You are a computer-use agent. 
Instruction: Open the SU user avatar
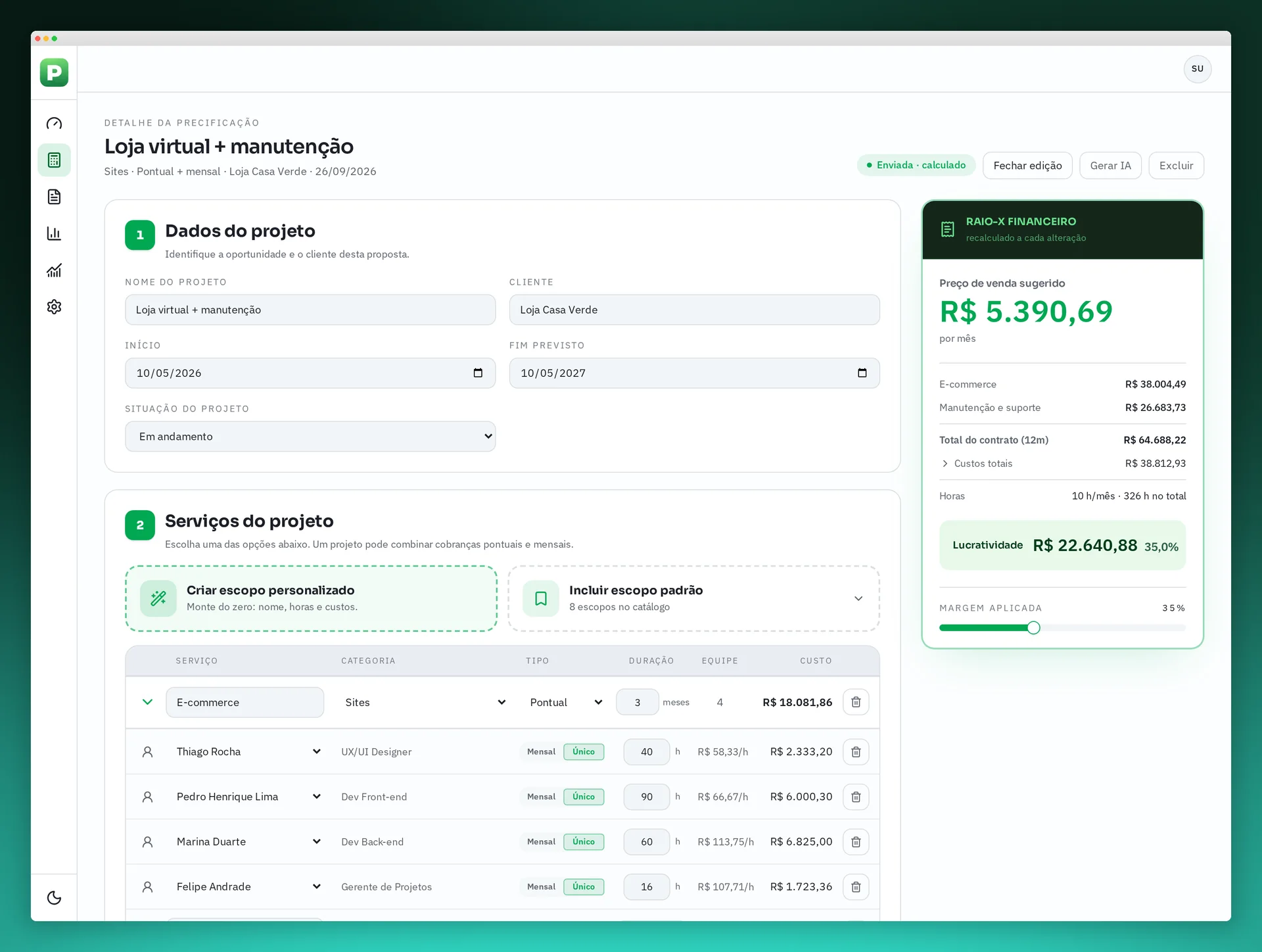(x=1198, y=69)
